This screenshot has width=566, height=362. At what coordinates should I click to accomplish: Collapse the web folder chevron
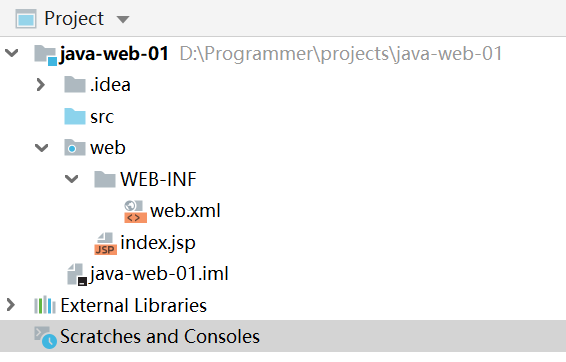click(42, 148)
